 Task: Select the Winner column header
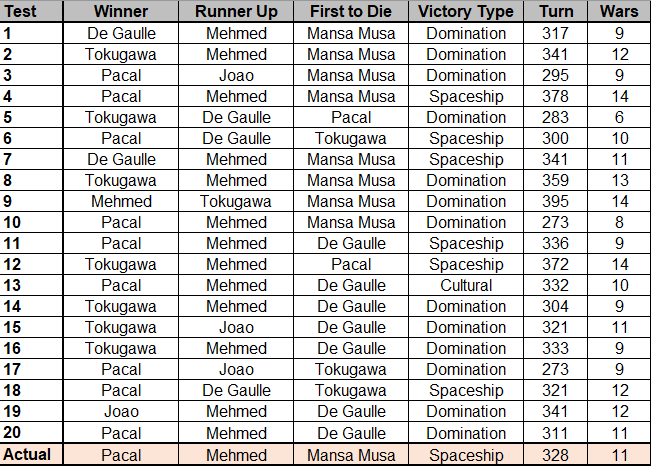121,11
